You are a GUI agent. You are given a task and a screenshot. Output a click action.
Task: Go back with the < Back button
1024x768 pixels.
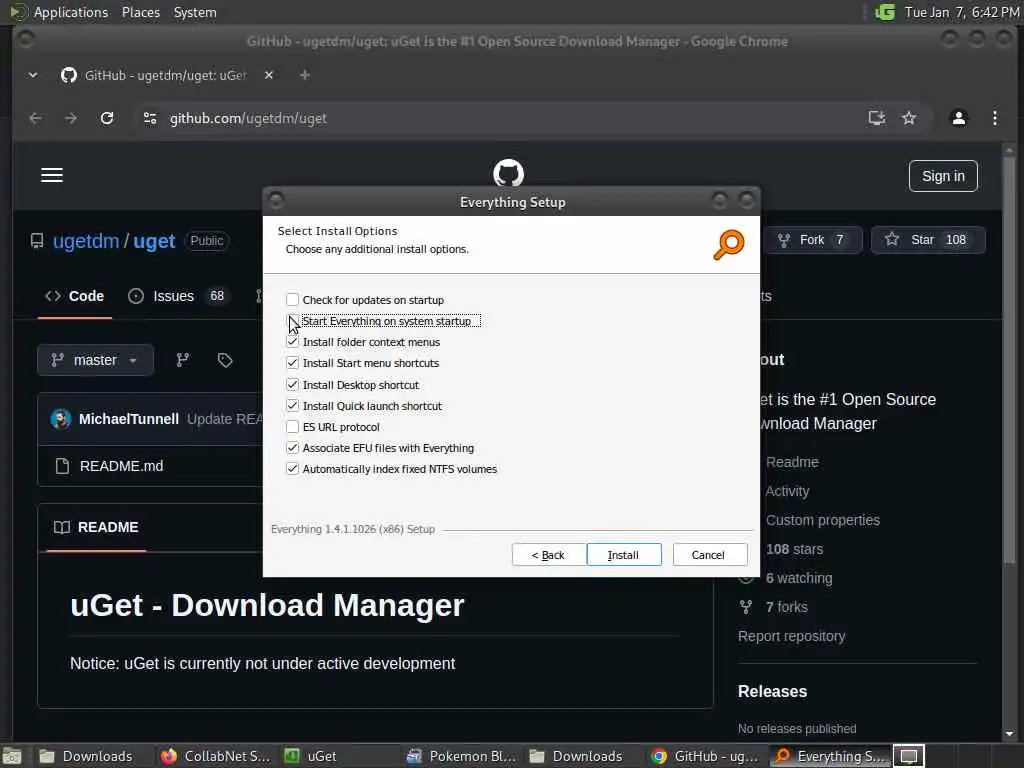[549, 554]
